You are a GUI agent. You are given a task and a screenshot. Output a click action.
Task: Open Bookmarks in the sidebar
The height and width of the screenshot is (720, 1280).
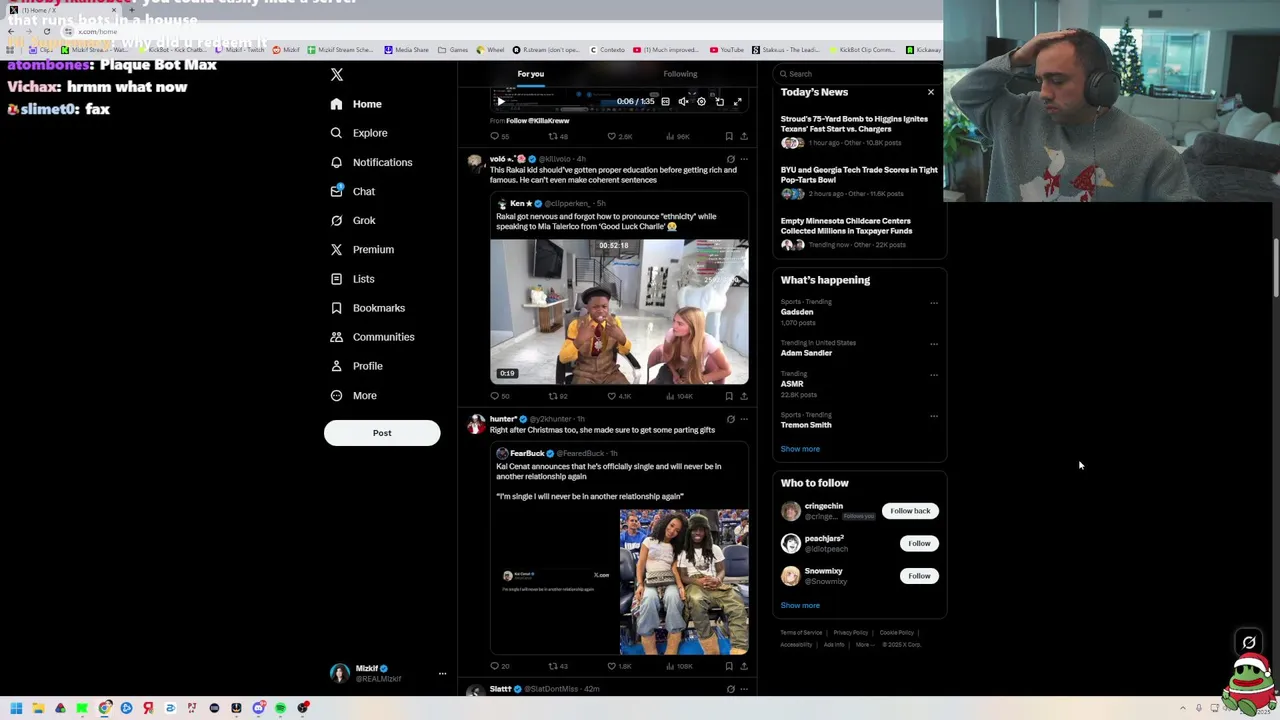367,308
